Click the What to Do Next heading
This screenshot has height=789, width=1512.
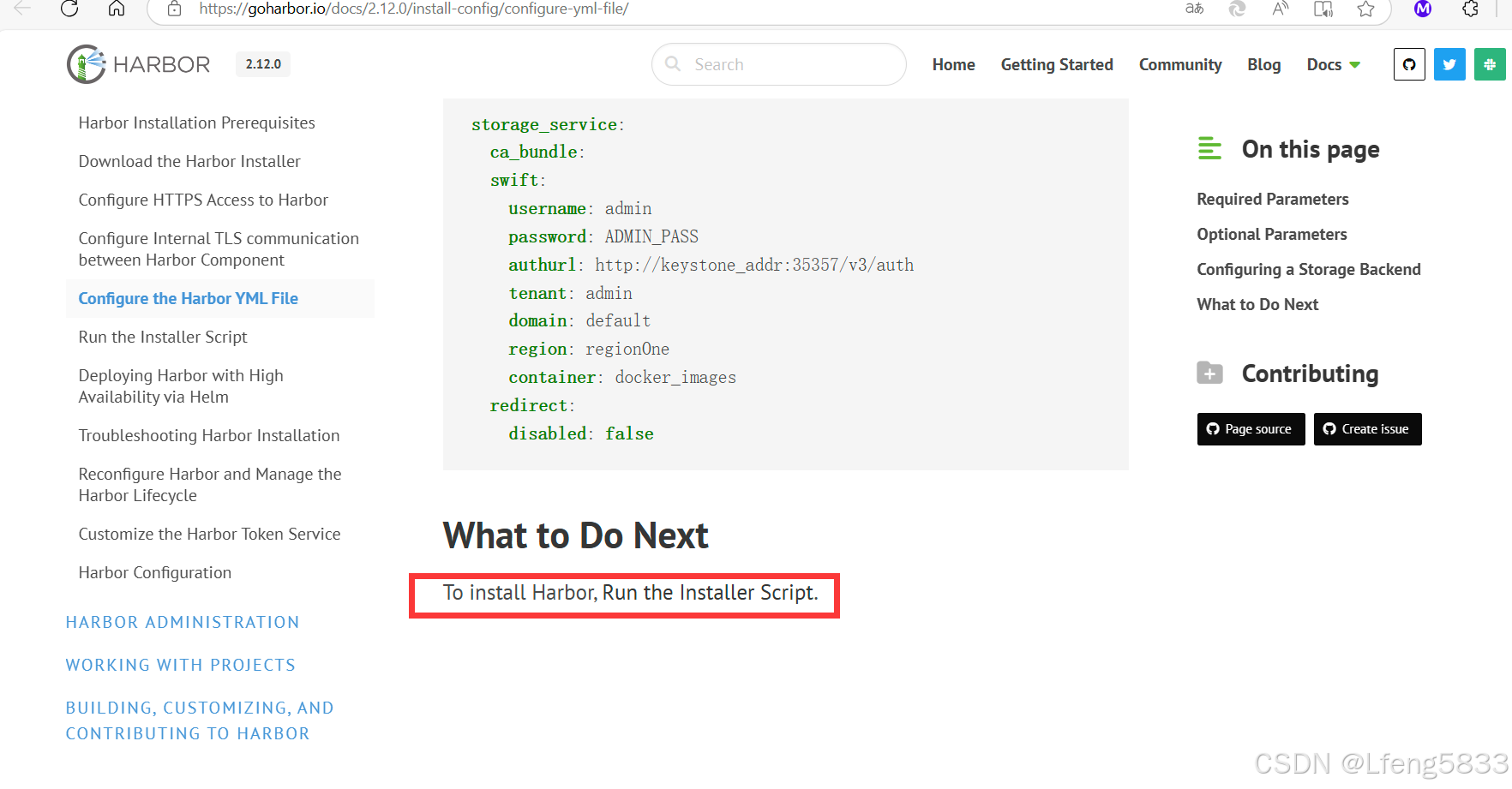coord(575,535)
